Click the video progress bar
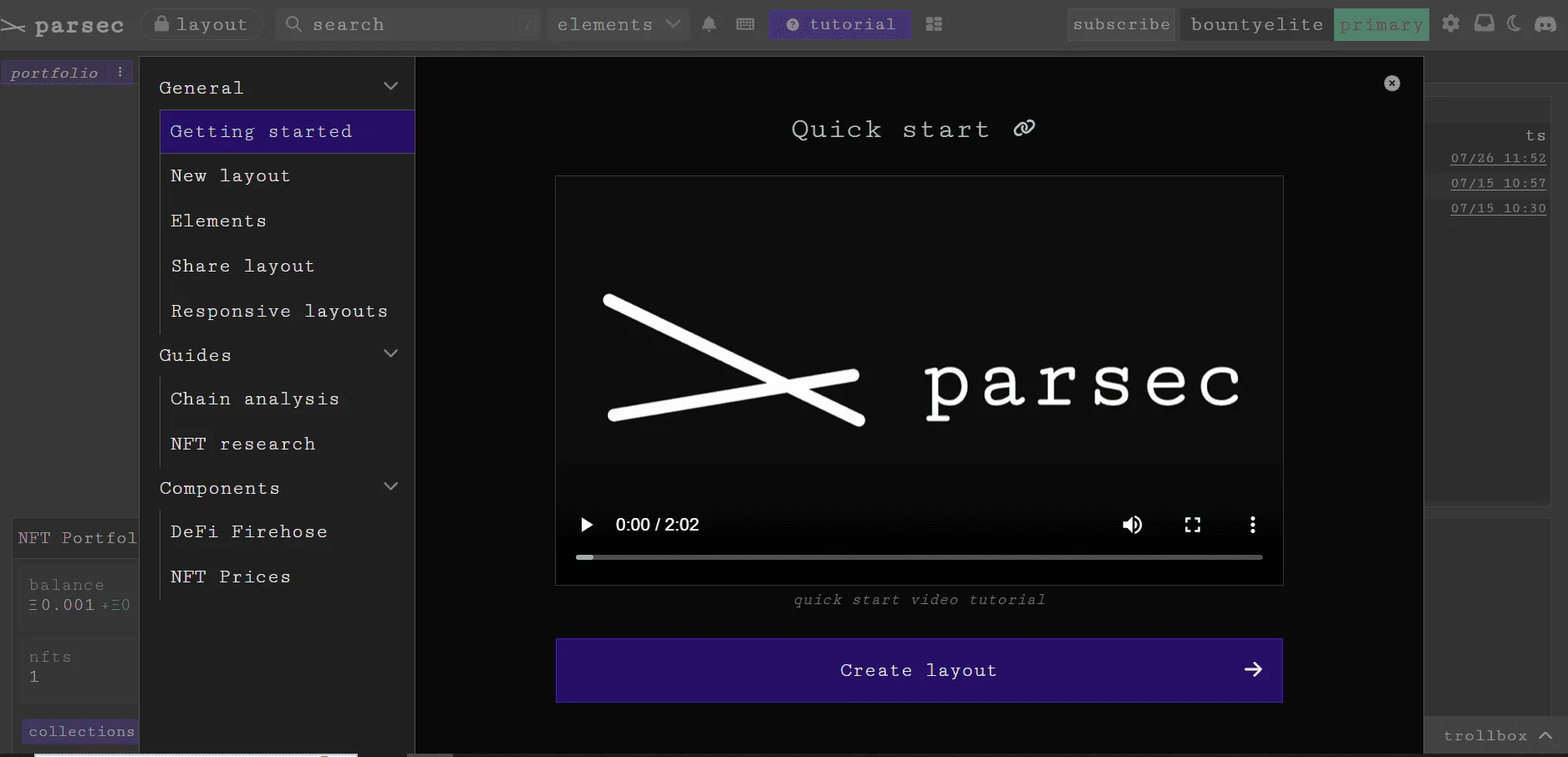Screen dimensions: 1568x757 coord(919,557)
